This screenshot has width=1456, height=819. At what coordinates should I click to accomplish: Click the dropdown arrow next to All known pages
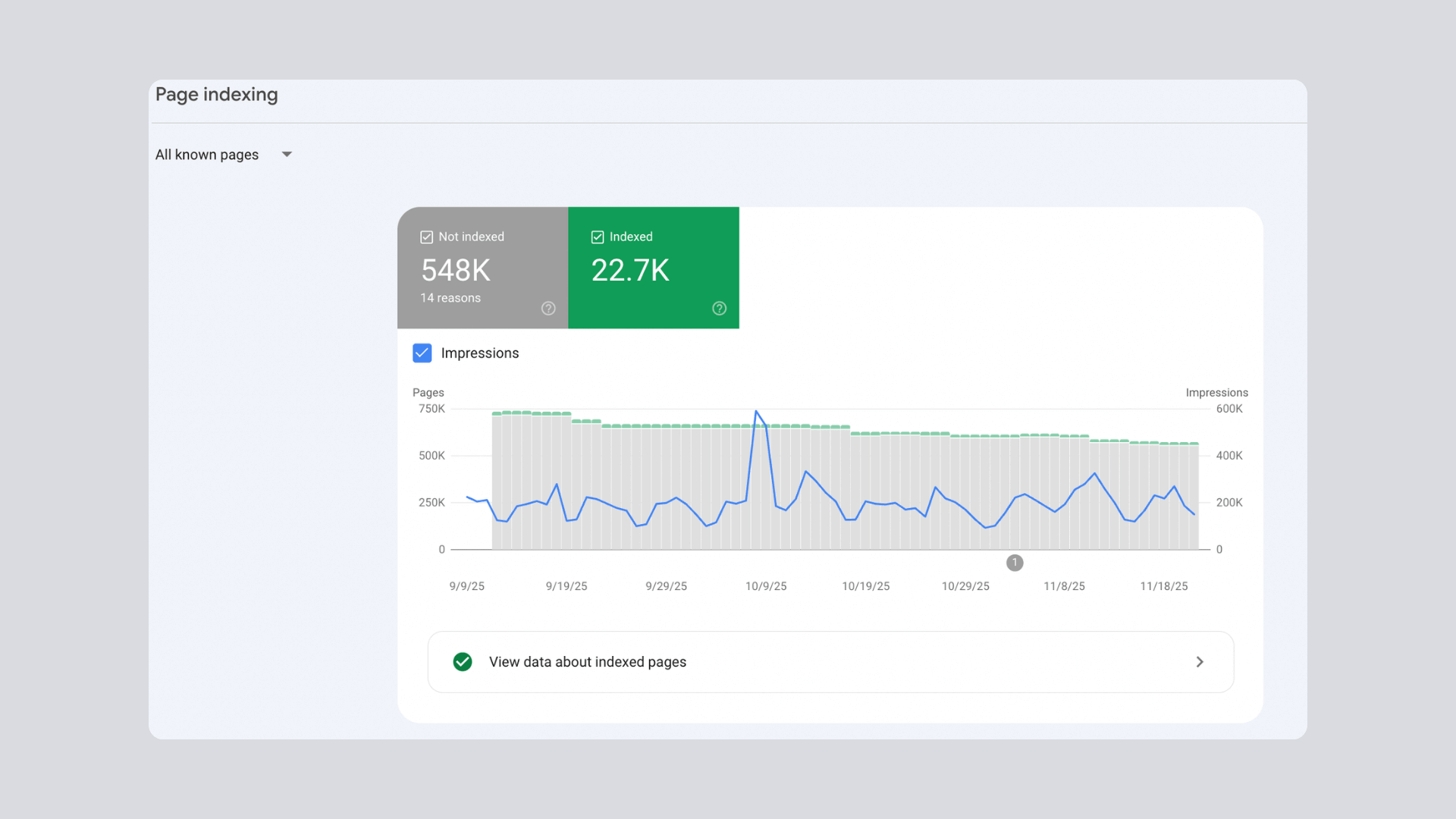click(287, 154)
